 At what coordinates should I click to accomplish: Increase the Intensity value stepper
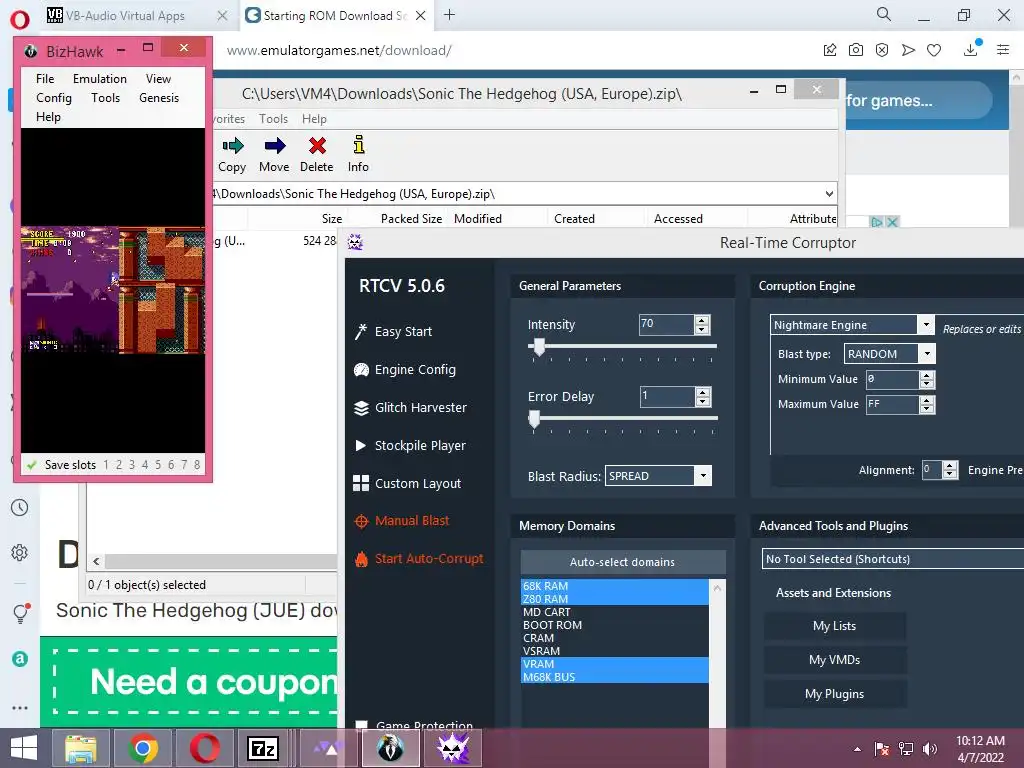point(702,320)
